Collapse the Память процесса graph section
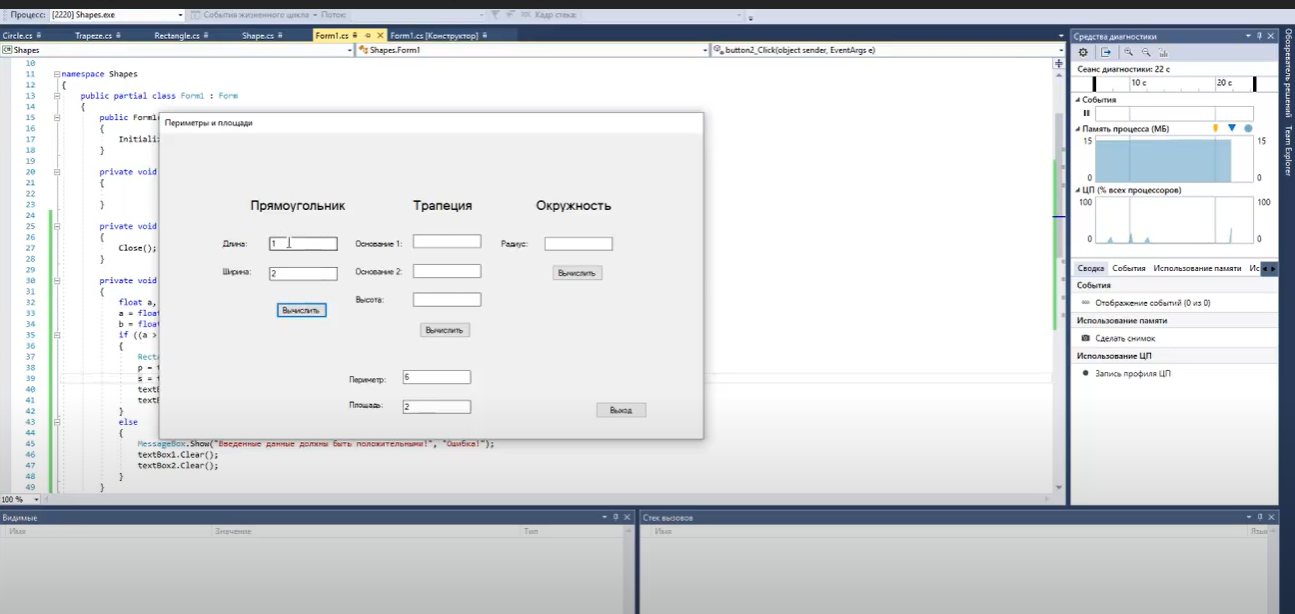Viewport: 1295px width, 614px height. click(1079, 129)
